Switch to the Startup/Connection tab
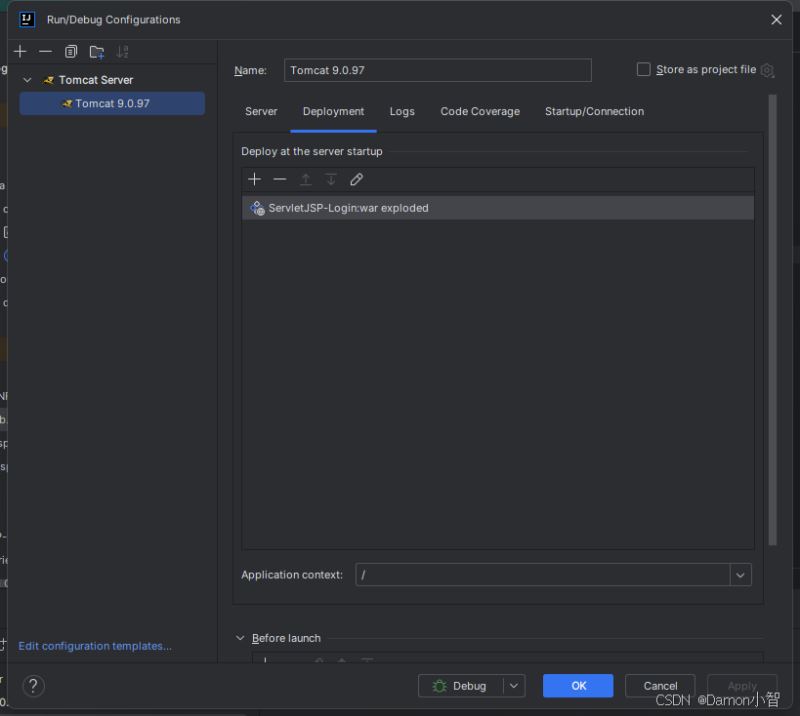This screenshot has height=716, width=800. 594,112
